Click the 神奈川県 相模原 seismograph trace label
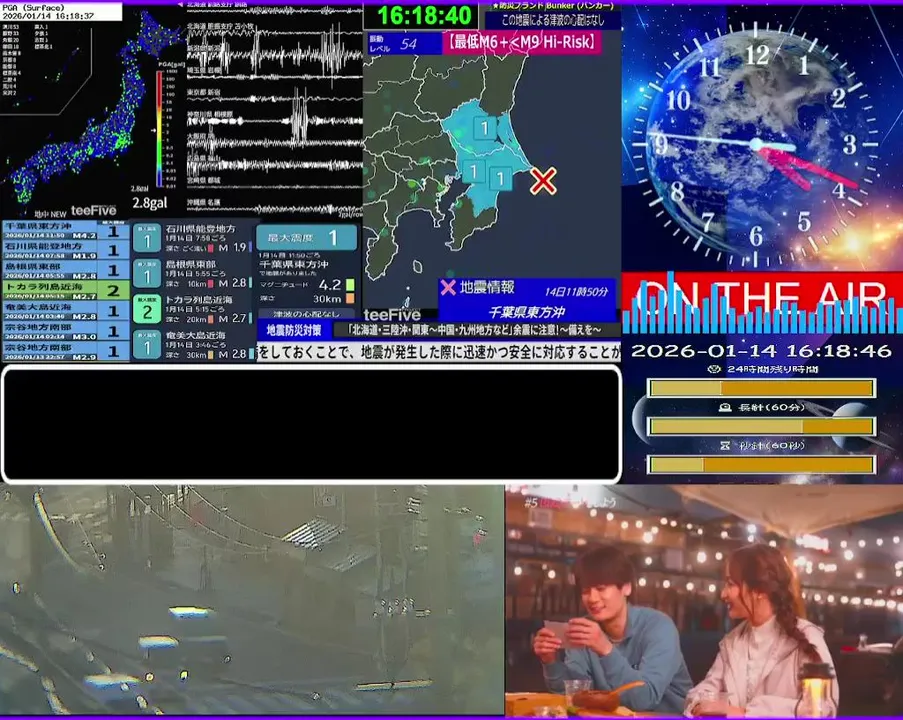Screen dimensions: 903x720 click(210, 115)
